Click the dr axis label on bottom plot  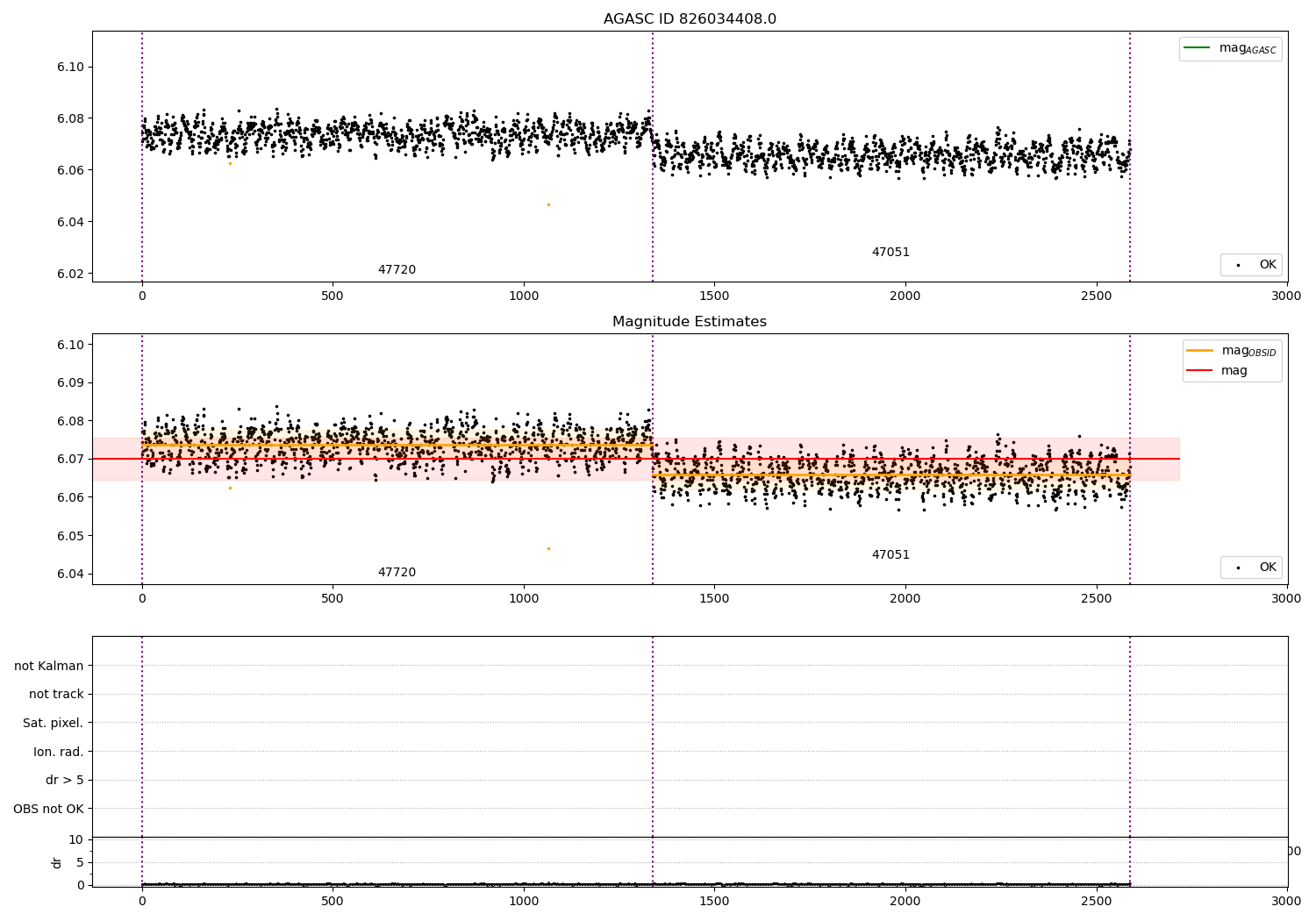57,862
